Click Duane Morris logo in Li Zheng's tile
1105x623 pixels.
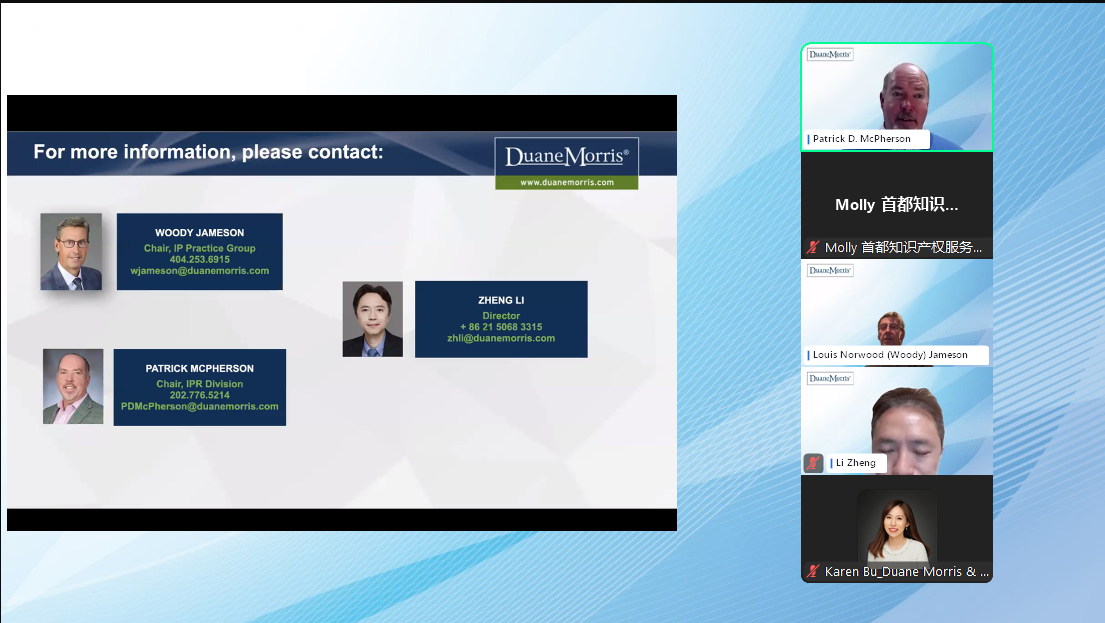pos(830,378)
